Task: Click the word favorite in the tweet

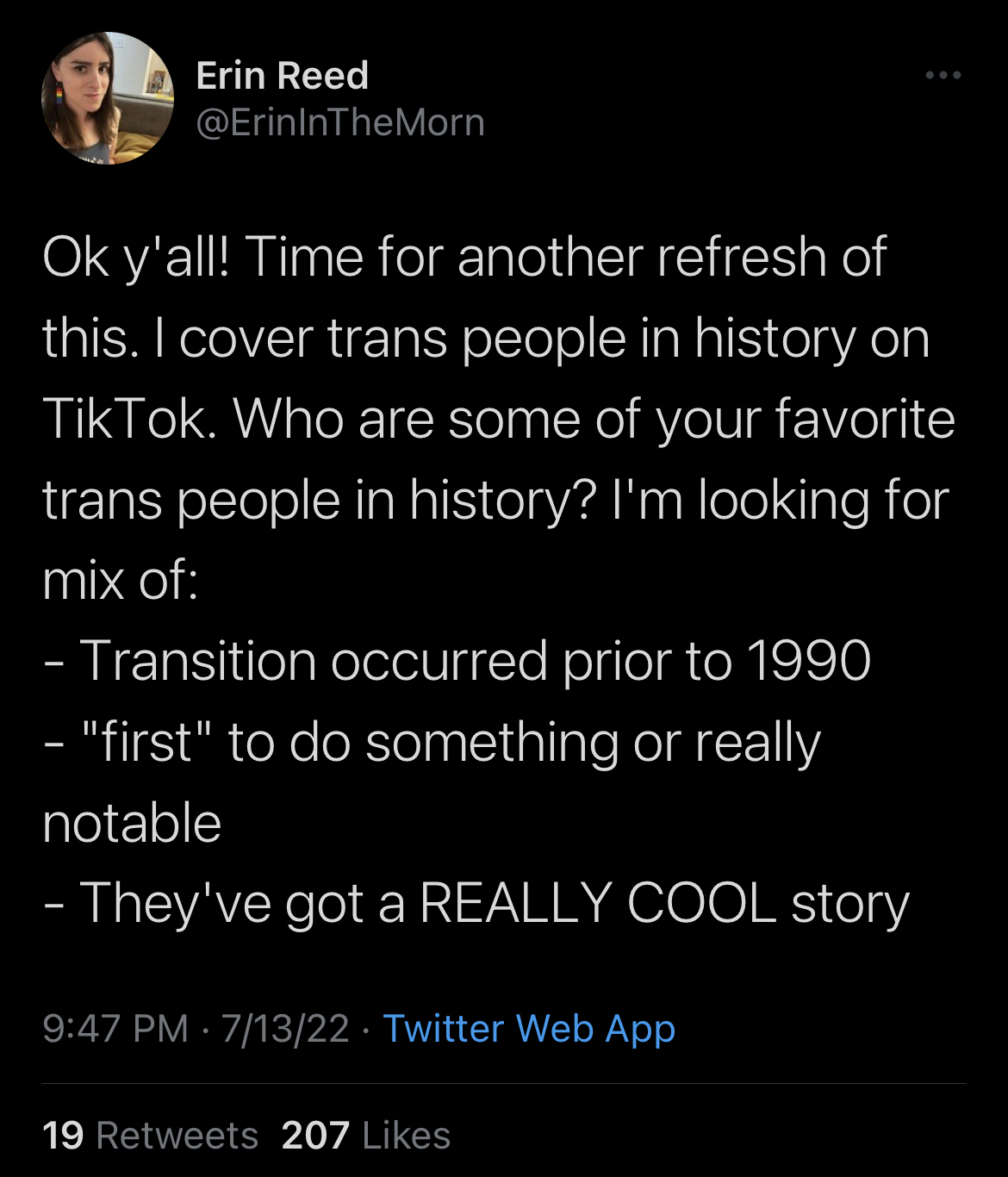Action: pyautogui.click(x=864, y=419)
